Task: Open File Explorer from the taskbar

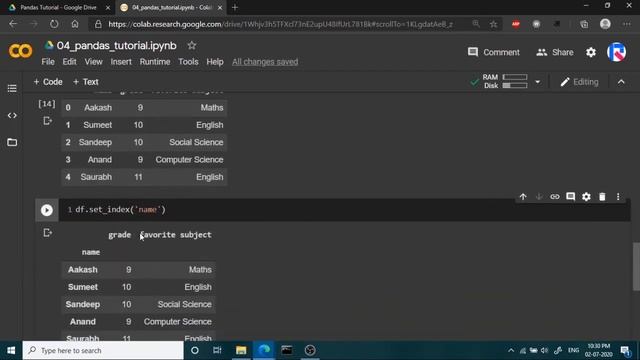Action: 241,350
